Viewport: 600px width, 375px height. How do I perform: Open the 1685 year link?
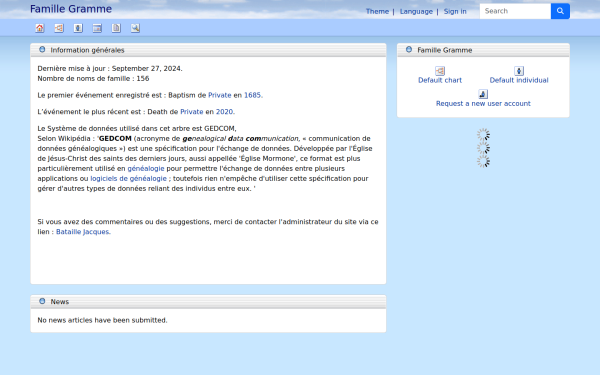coord(253,95)
